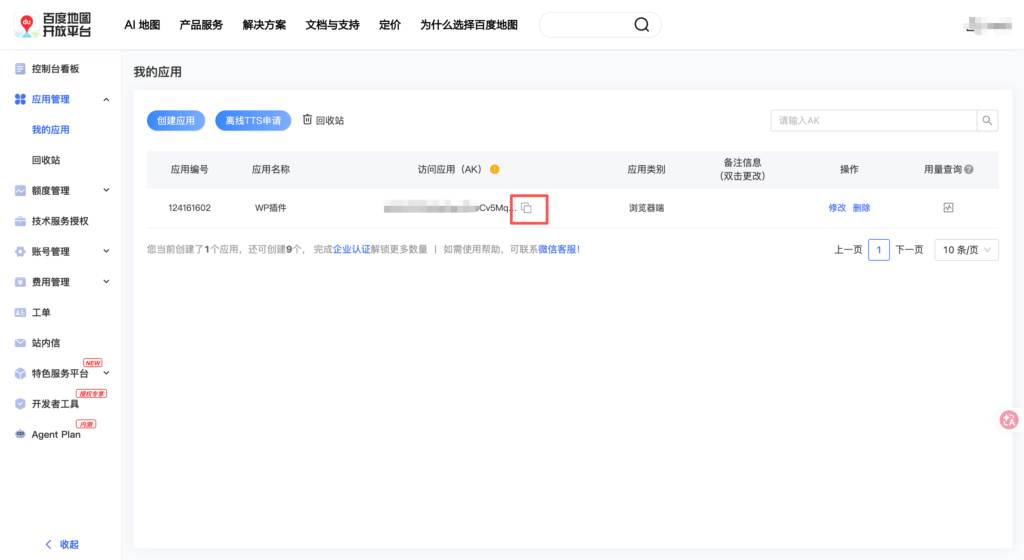Copy the AK with the copy icon
The image size is (1024, 560).
(x=527, y=208)
